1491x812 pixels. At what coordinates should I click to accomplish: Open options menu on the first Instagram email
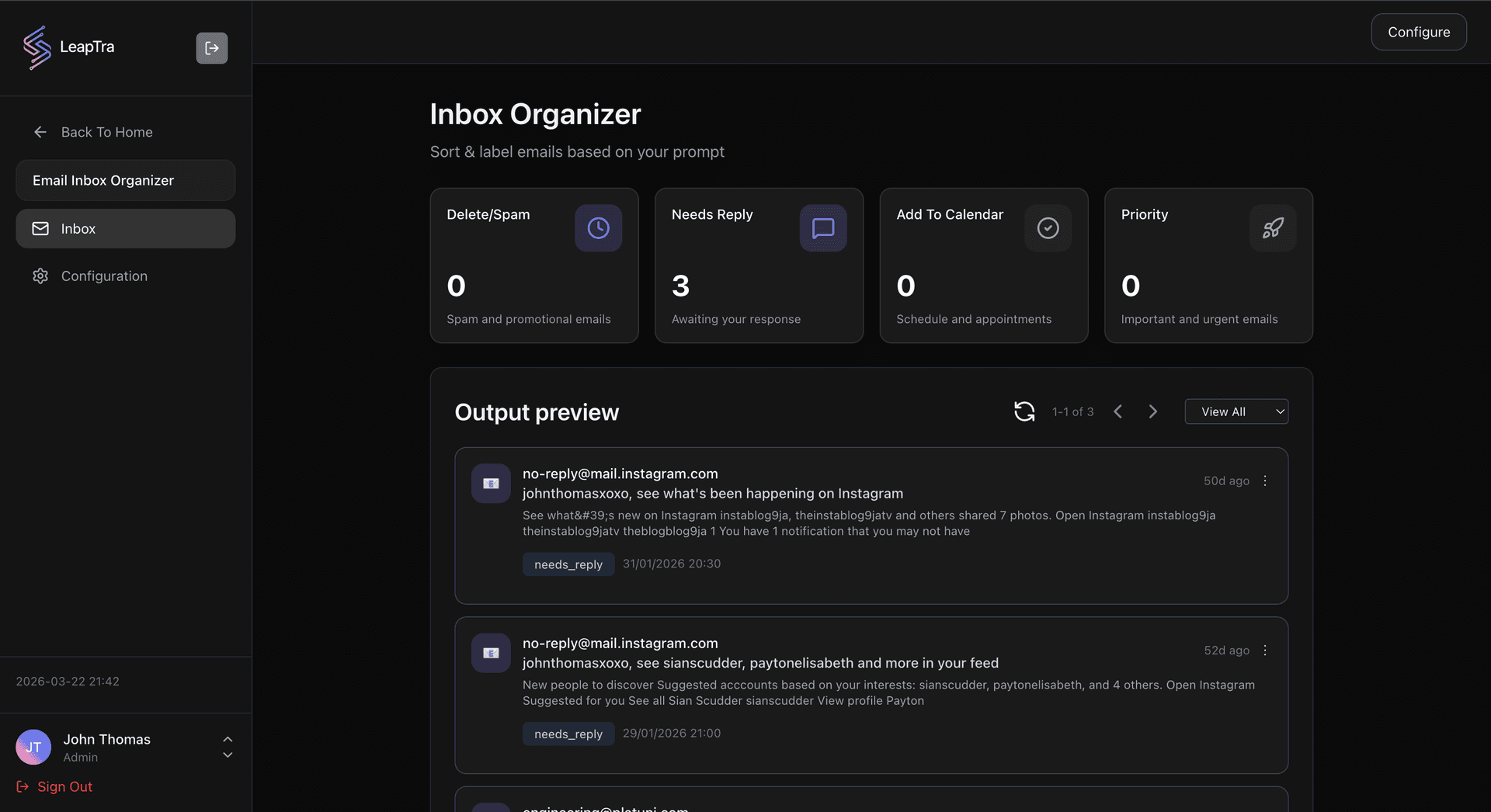coord(1264,480)
